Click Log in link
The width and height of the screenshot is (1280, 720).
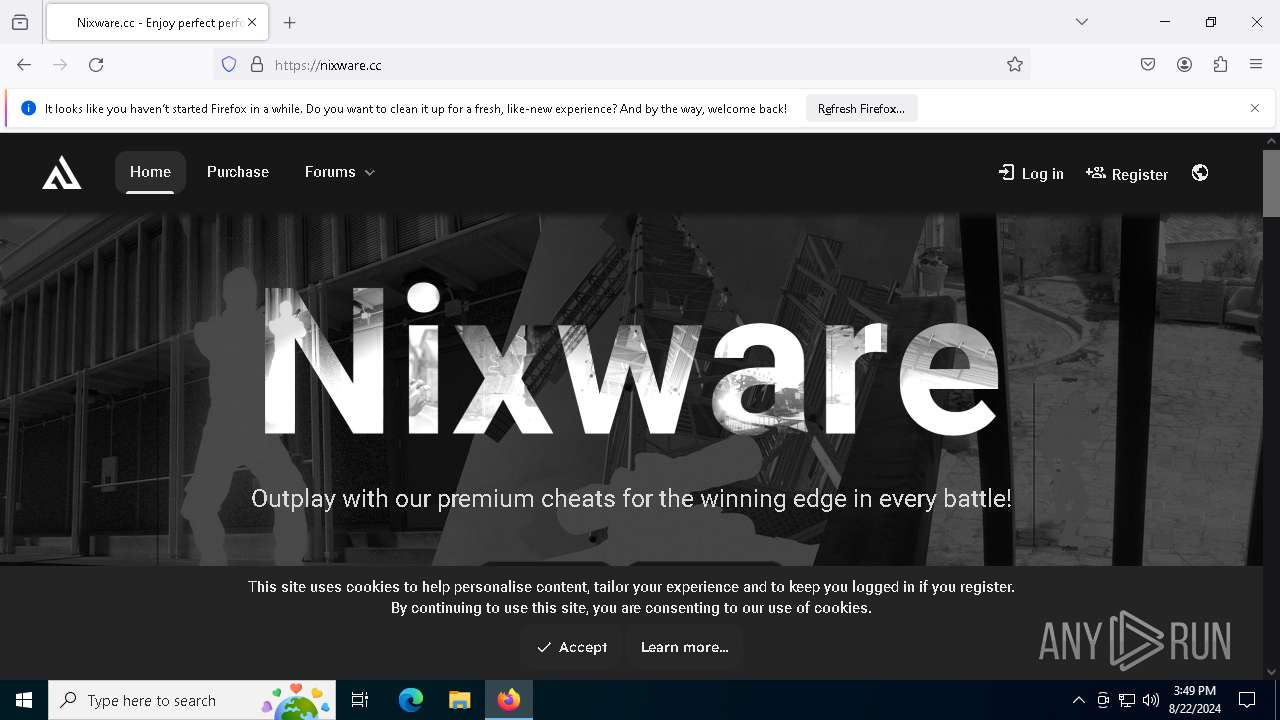coord(1031,173)
